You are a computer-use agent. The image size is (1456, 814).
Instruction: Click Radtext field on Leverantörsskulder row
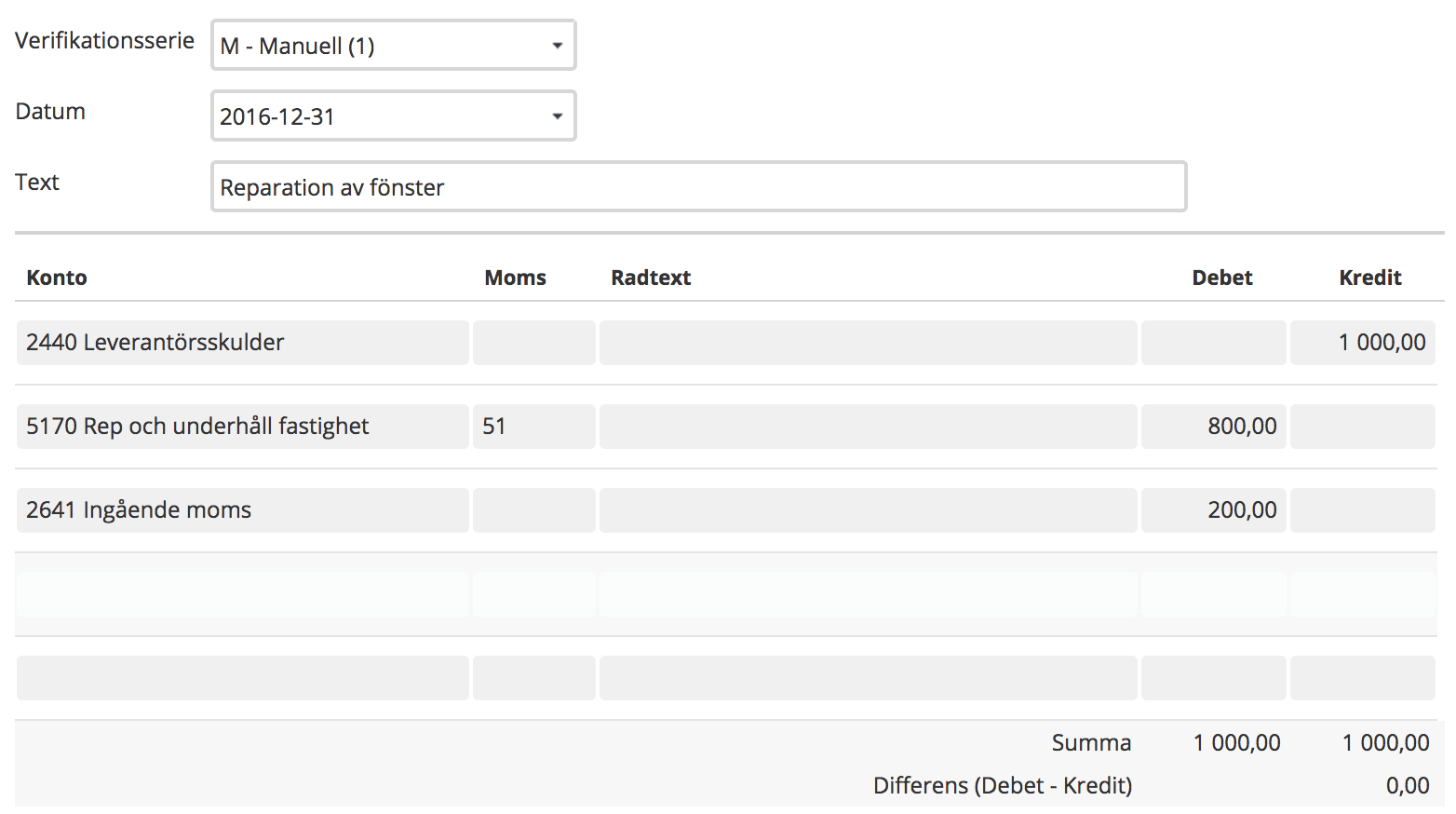[869, 343]
